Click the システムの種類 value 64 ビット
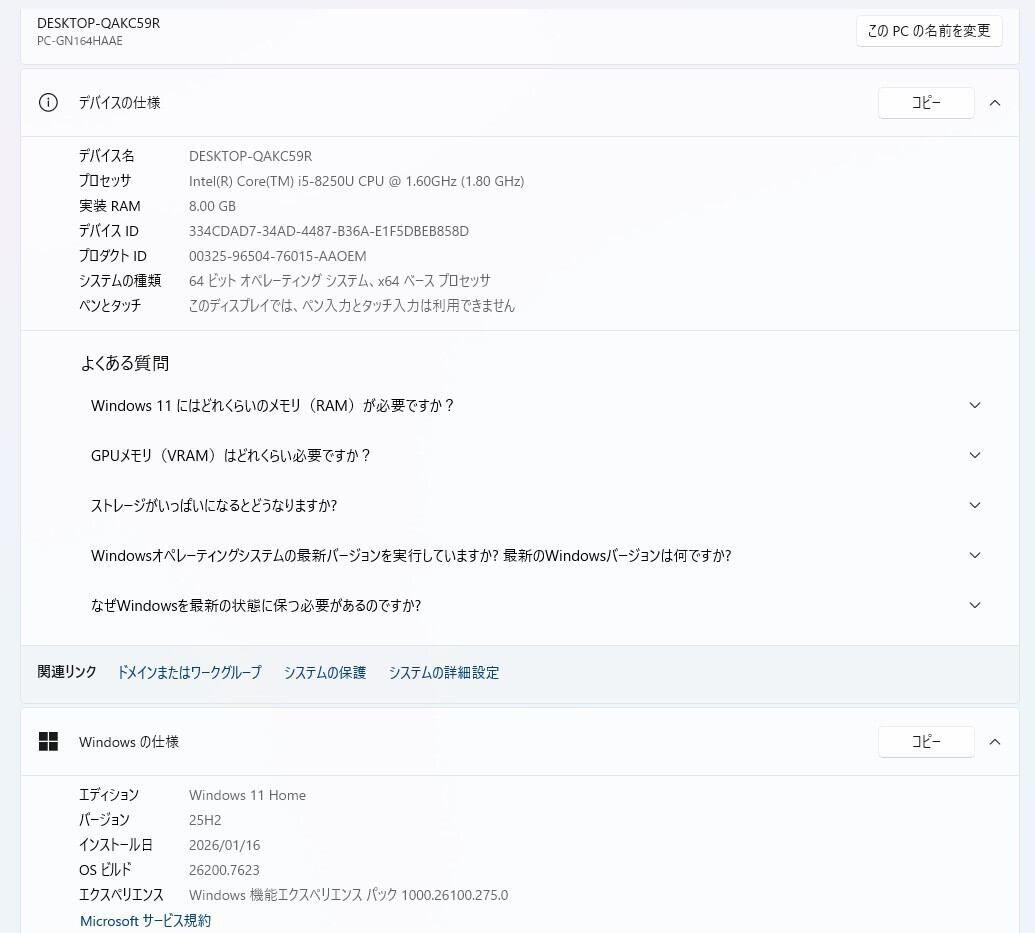Screen dimensions: 1035x933 [x=340, y=281]
